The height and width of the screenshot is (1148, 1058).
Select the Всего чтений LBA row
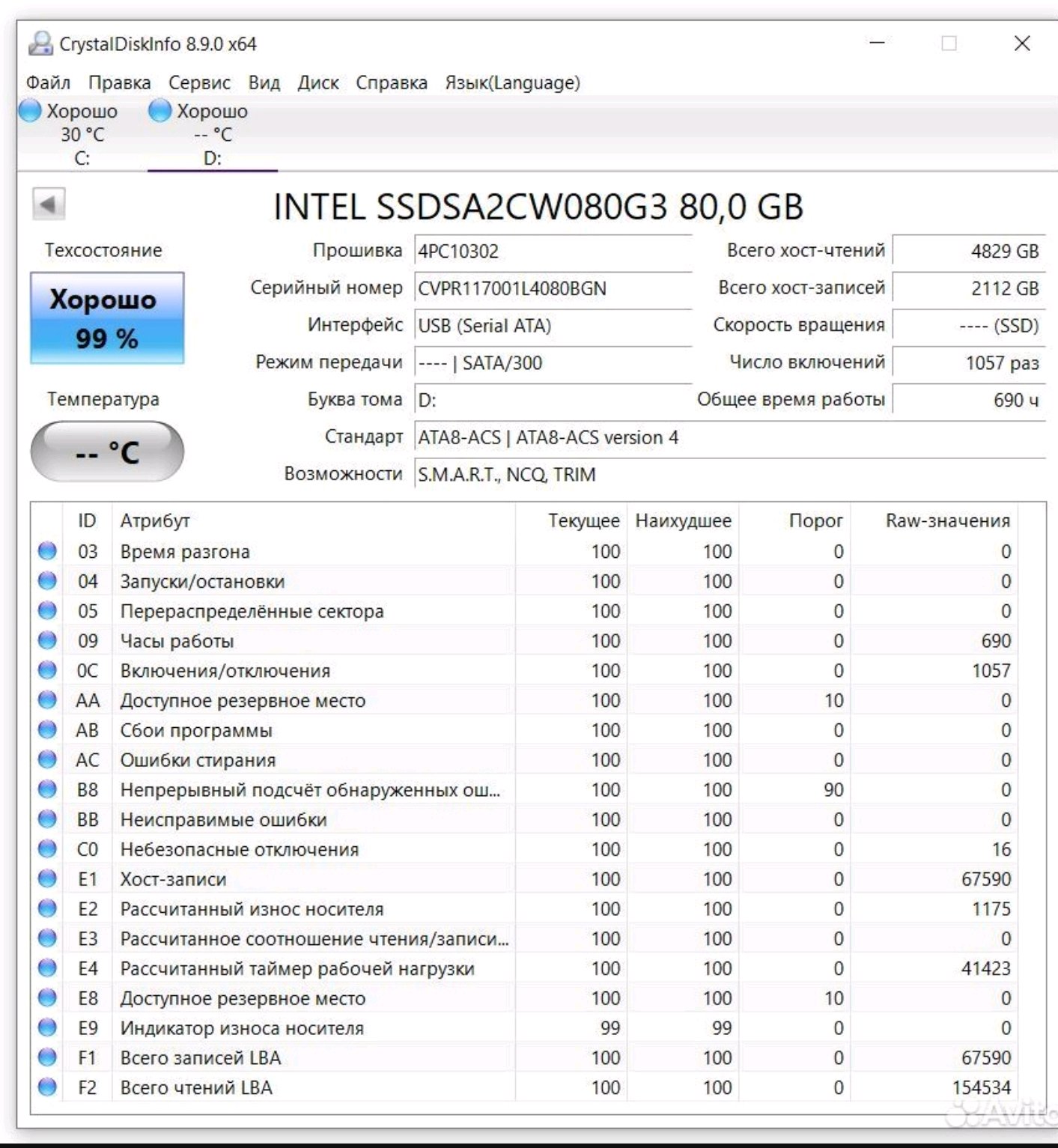526,1087
